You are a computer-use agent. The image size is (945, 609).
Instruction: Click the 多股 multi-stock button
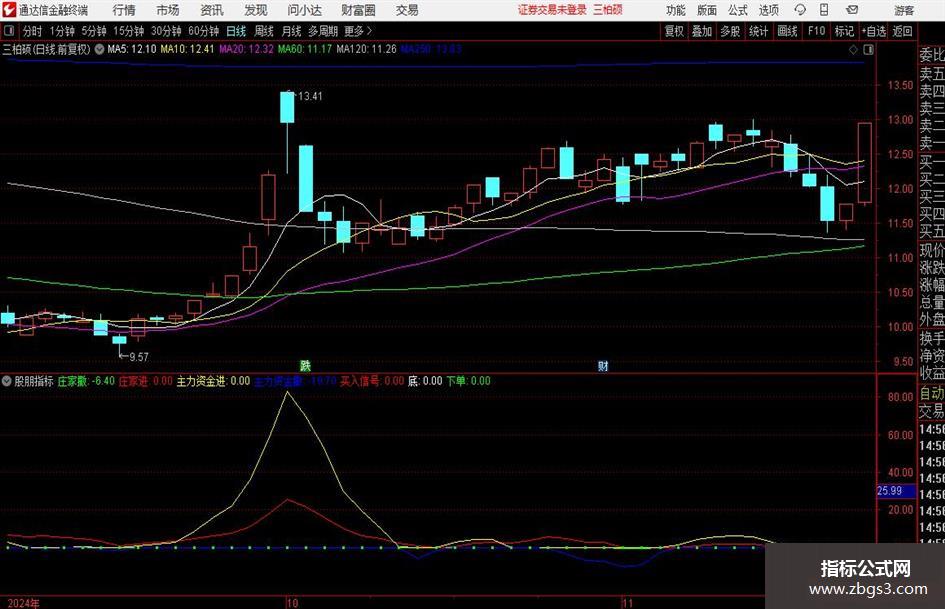(730, 31)
